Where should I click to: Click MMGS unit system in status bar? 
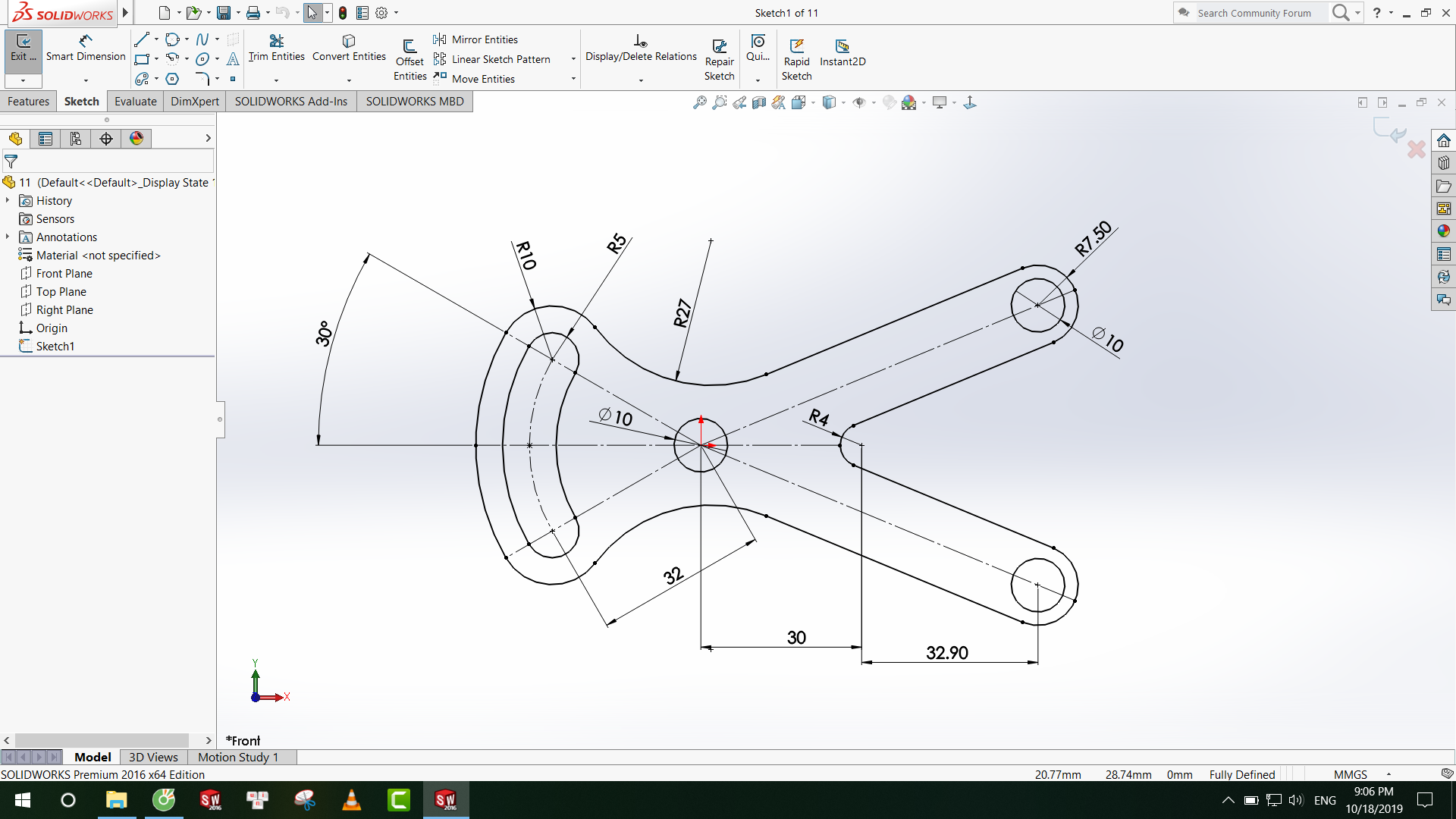(x=1351, y=774)
